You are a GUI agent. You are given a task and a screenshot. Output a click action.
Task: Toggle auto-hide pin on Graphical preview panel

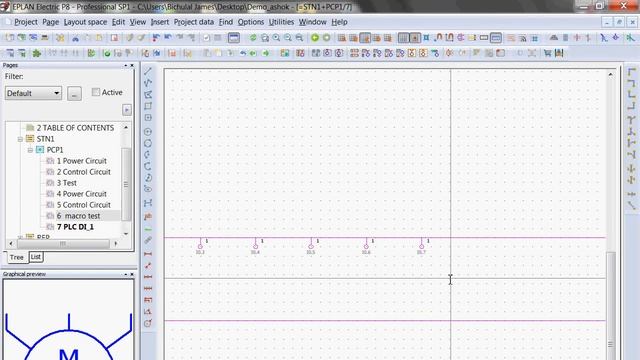click(x=126, y=274)
